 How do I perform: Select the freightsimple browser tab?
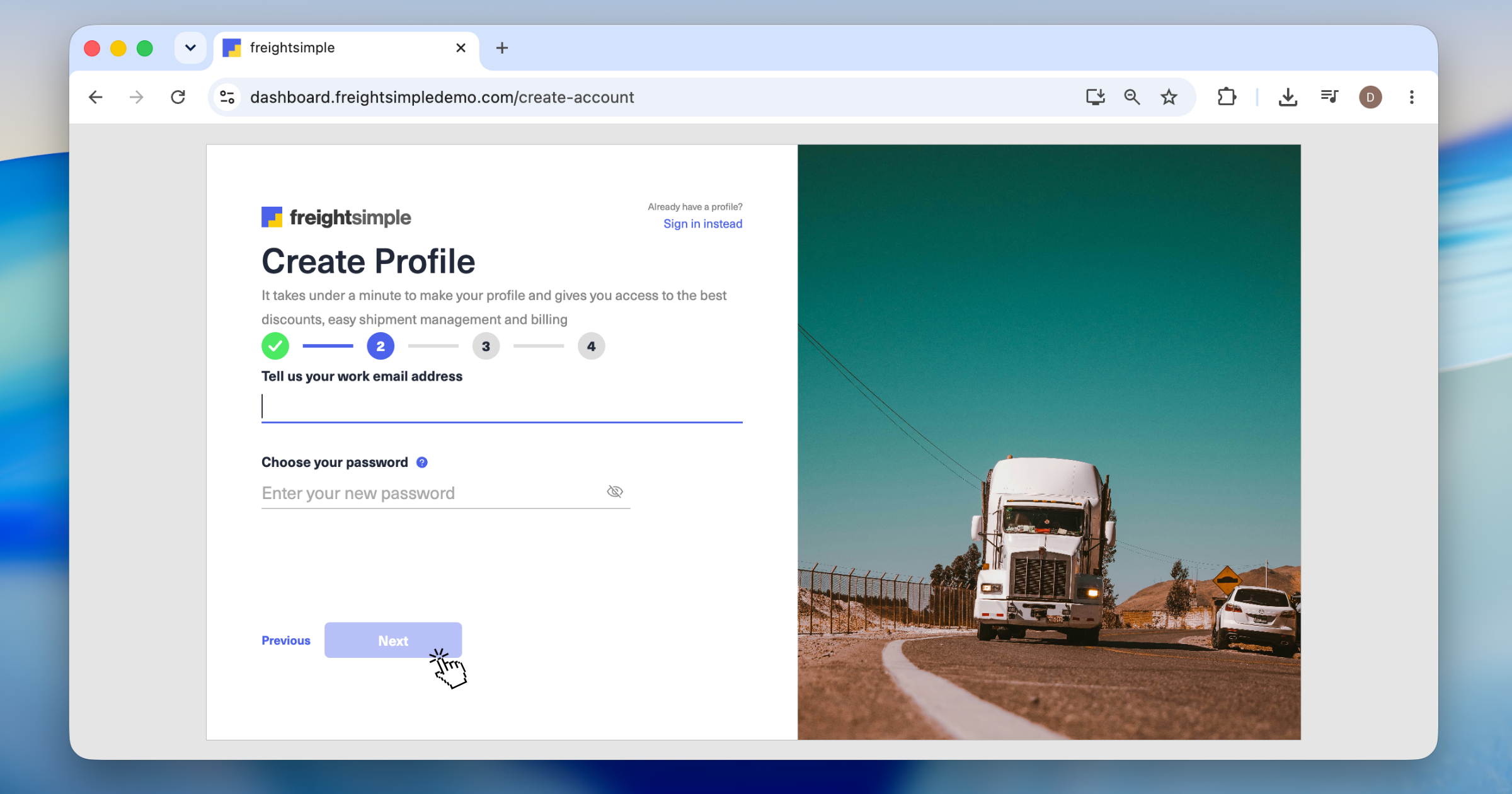346,48
